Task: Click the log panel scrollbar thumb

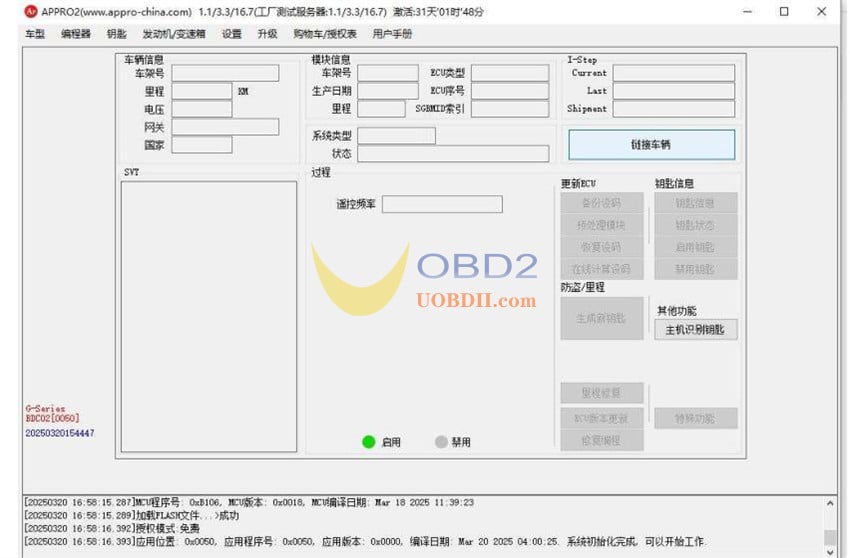Action: point(830,537)
